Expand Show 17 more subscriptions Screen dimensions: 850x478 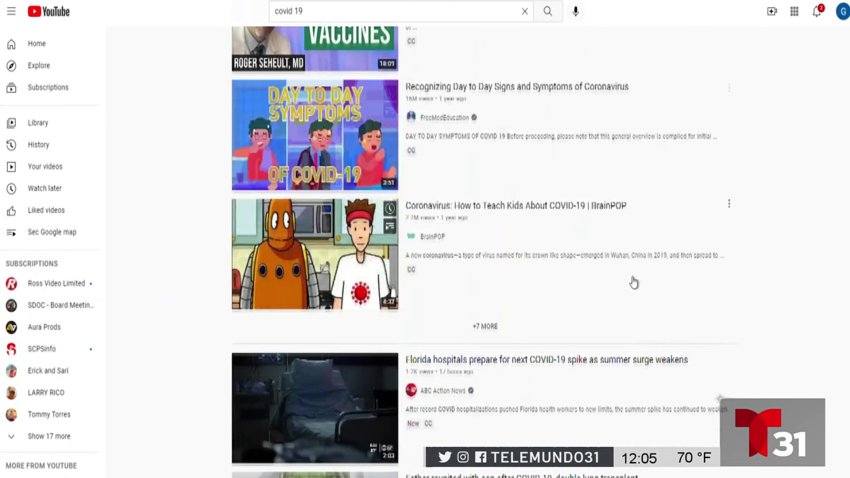[48, 436]
